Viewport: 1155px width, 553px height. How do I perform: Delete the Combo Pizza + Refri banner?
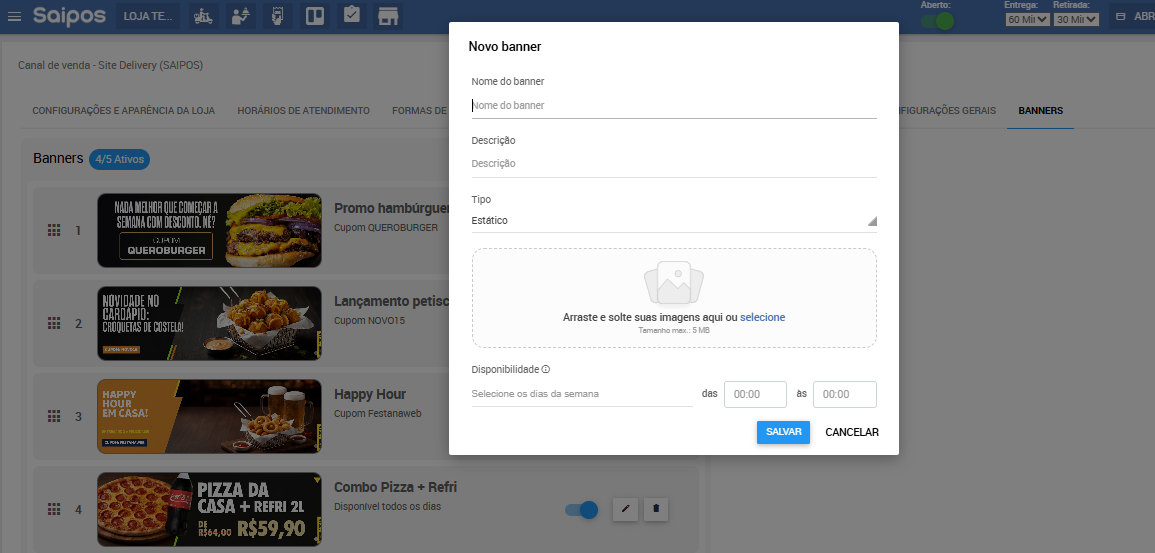tap(656, 509)
